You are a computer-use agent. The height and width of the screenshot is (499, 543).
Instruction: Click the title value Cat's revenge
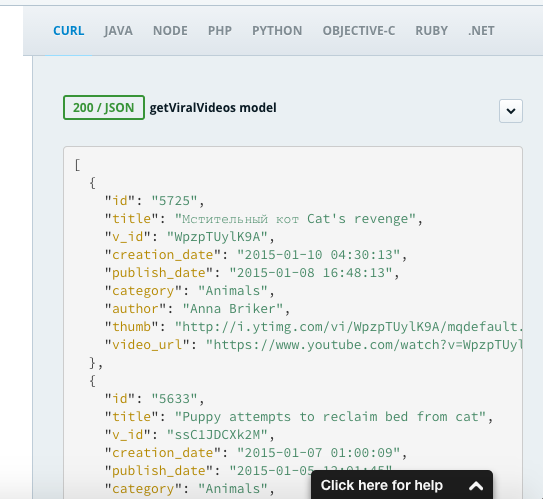pos(295,219)
